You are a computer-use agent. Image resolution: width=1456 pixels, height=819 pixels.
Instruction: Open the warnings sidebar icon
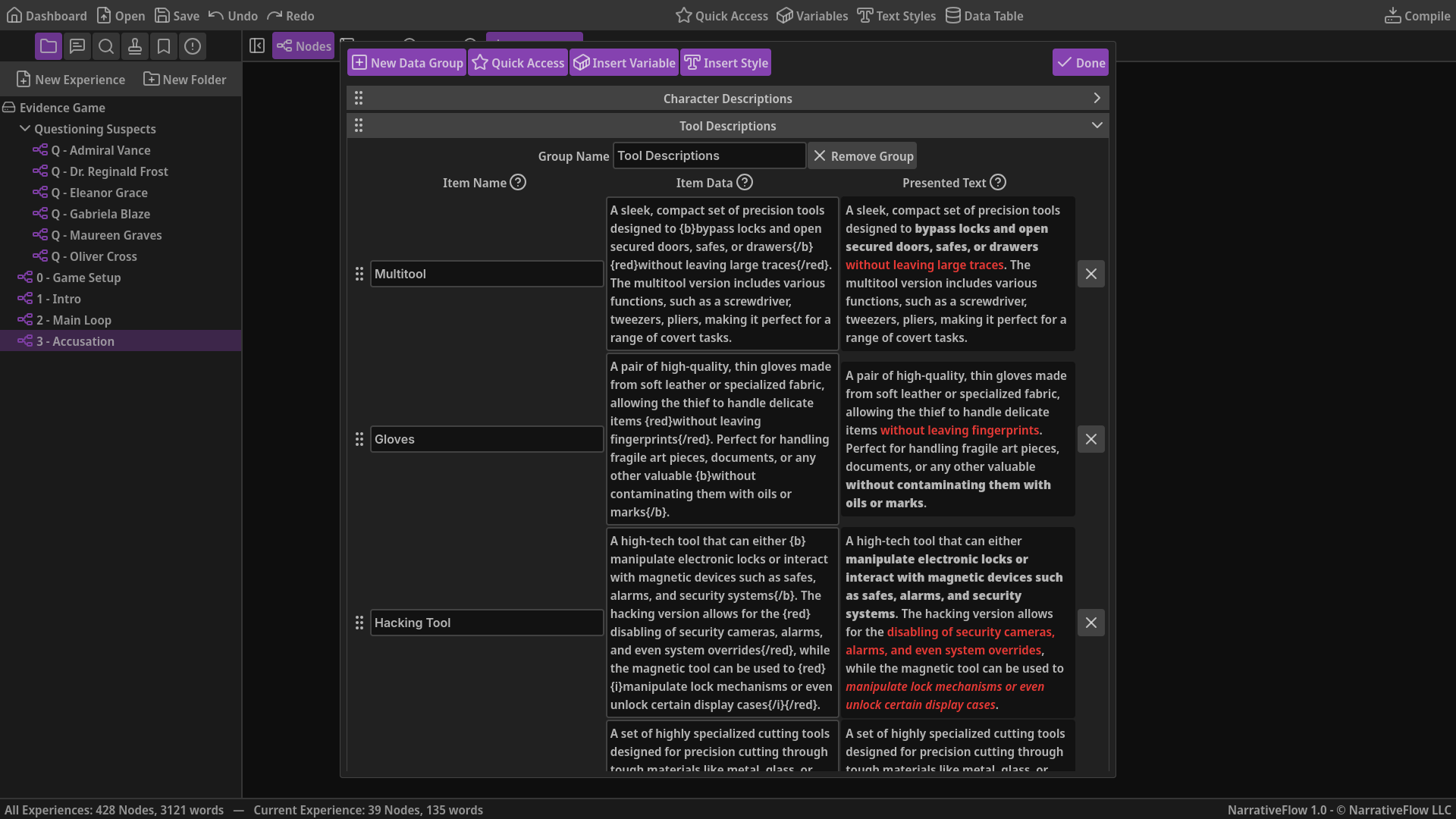pyautogui.click(x=193, y=47)
